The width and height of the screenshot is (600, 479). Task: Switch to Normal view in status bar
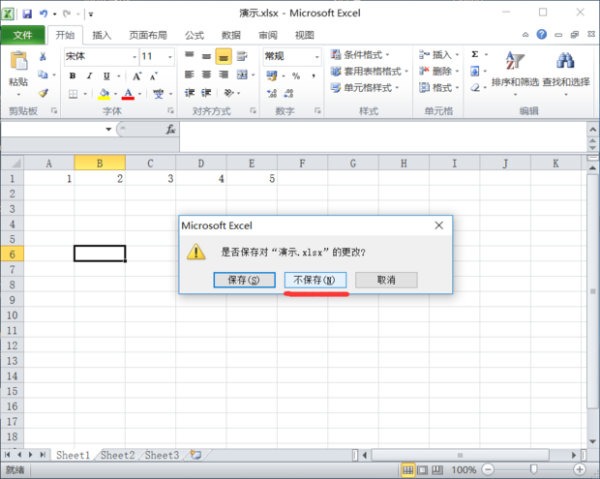(408, 469)
